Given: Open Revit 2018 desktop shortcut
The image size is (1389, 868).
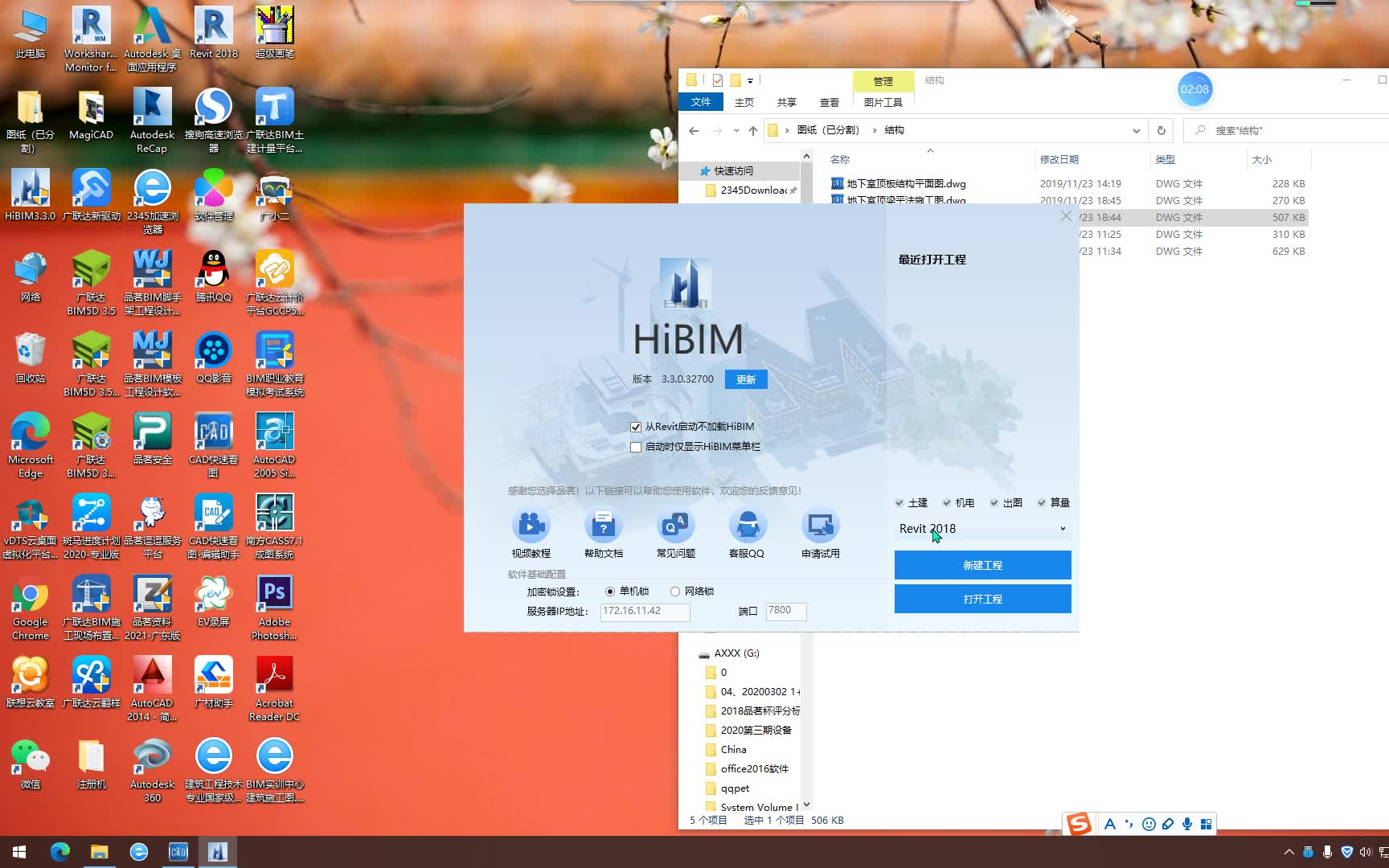Looking at the screenshot, I should tap(214, 32).
